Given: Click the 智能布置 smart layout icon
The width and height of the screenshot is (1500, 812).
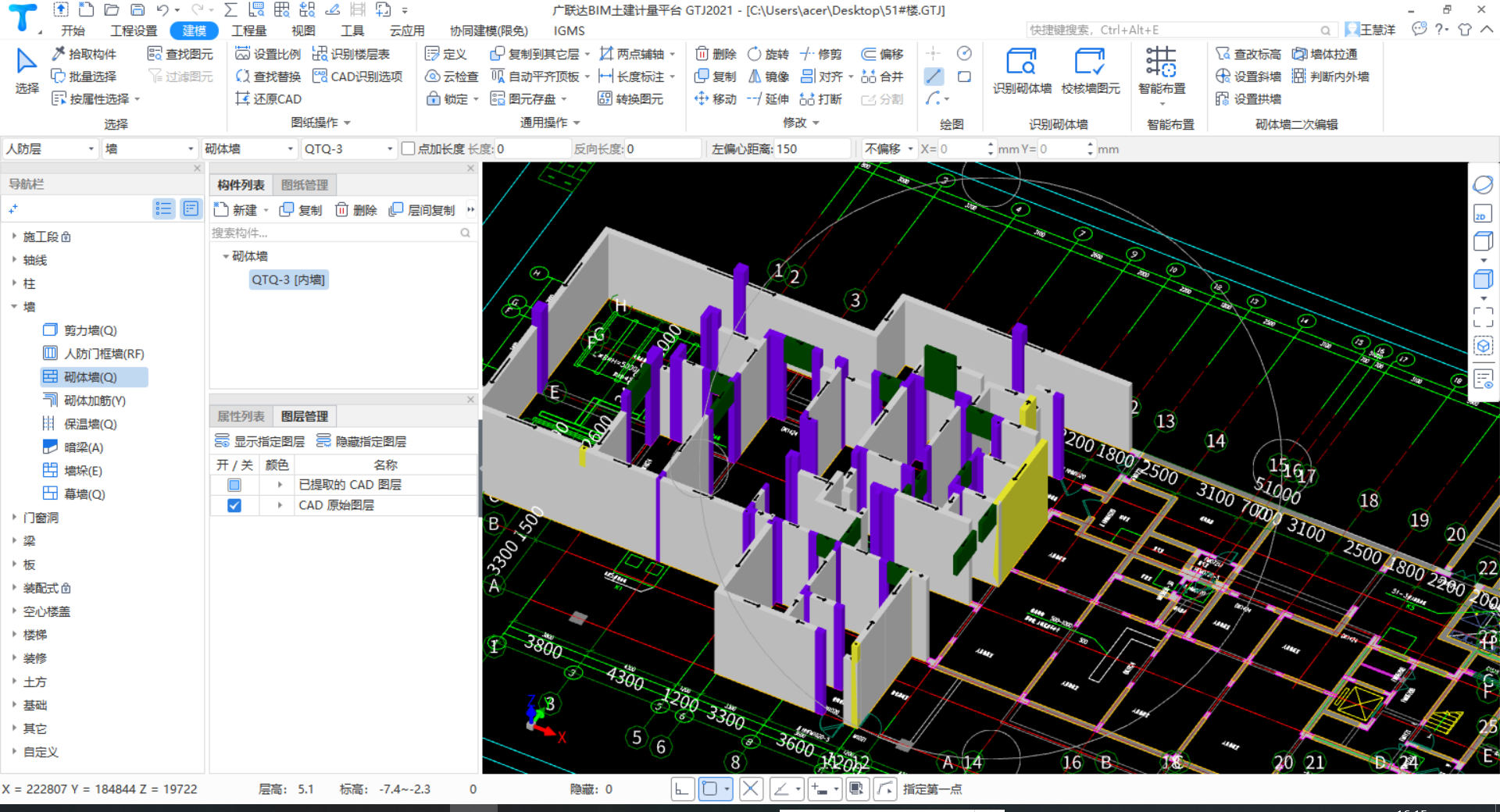Looking at the screenshot, I should coord(1162,71).
